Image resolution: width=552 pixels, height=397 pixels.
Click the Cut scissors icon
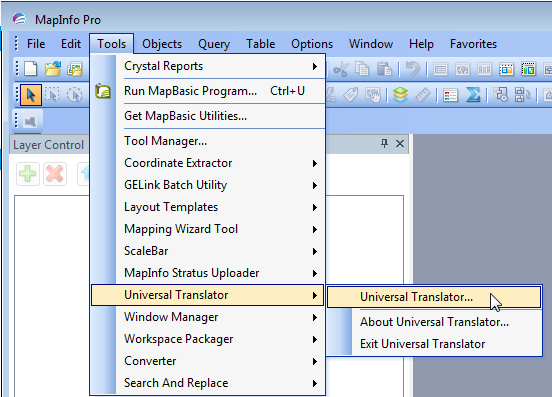[340, 69]
